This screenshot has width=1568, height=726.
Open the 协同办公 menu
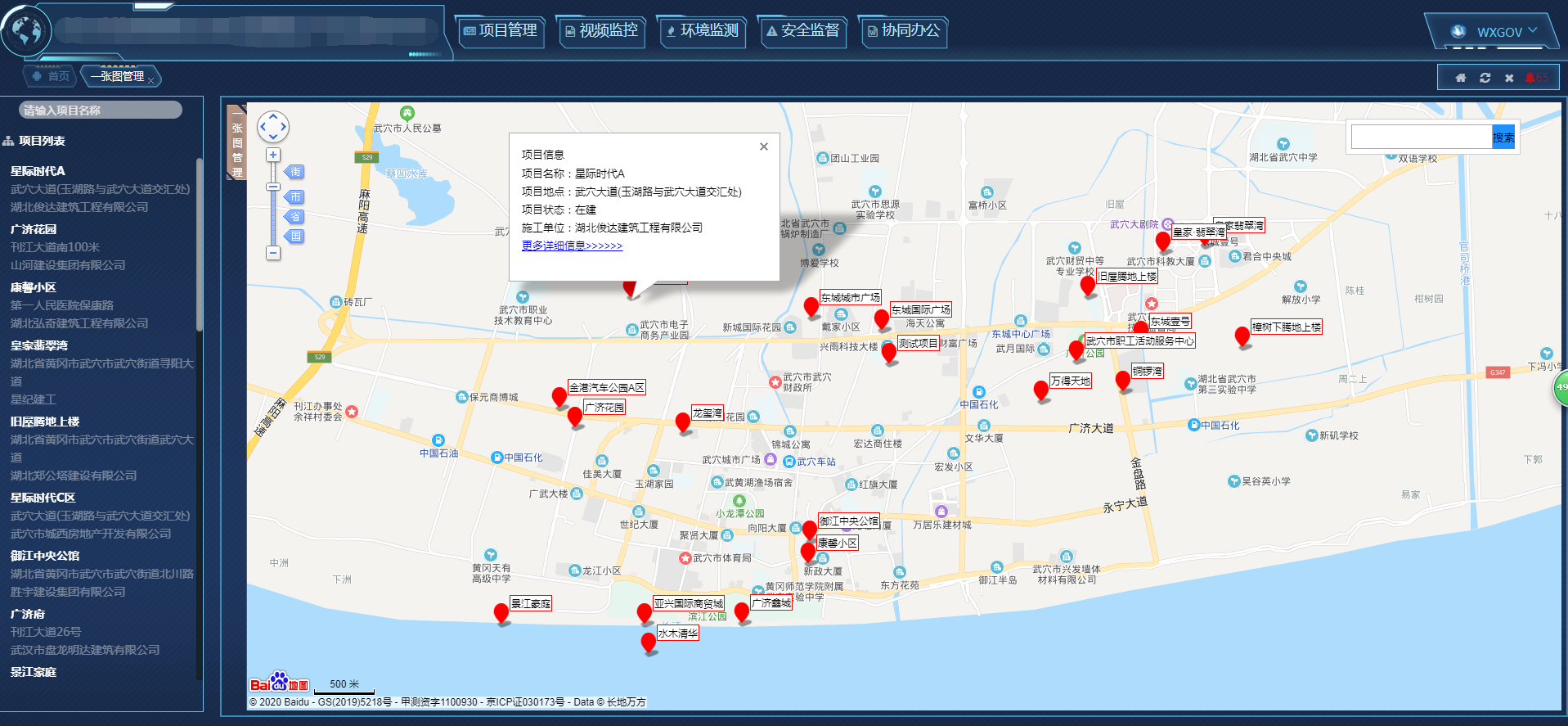pyautogui.click(x=903, y=31)
